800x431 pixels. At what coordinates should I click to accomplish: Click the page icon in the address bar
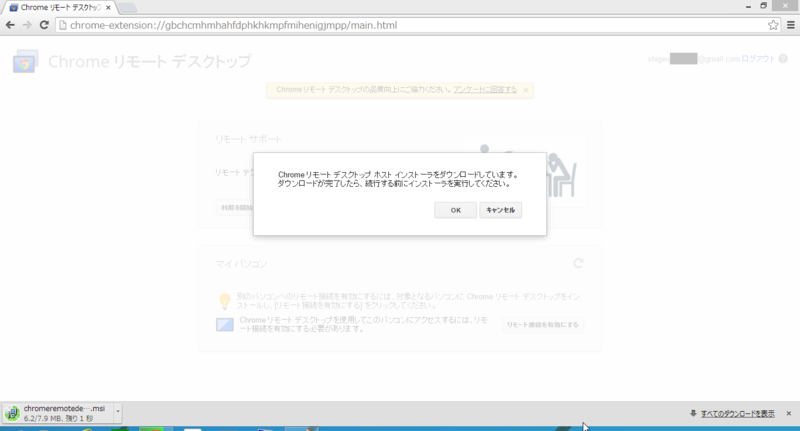click(x=63, y=25)
